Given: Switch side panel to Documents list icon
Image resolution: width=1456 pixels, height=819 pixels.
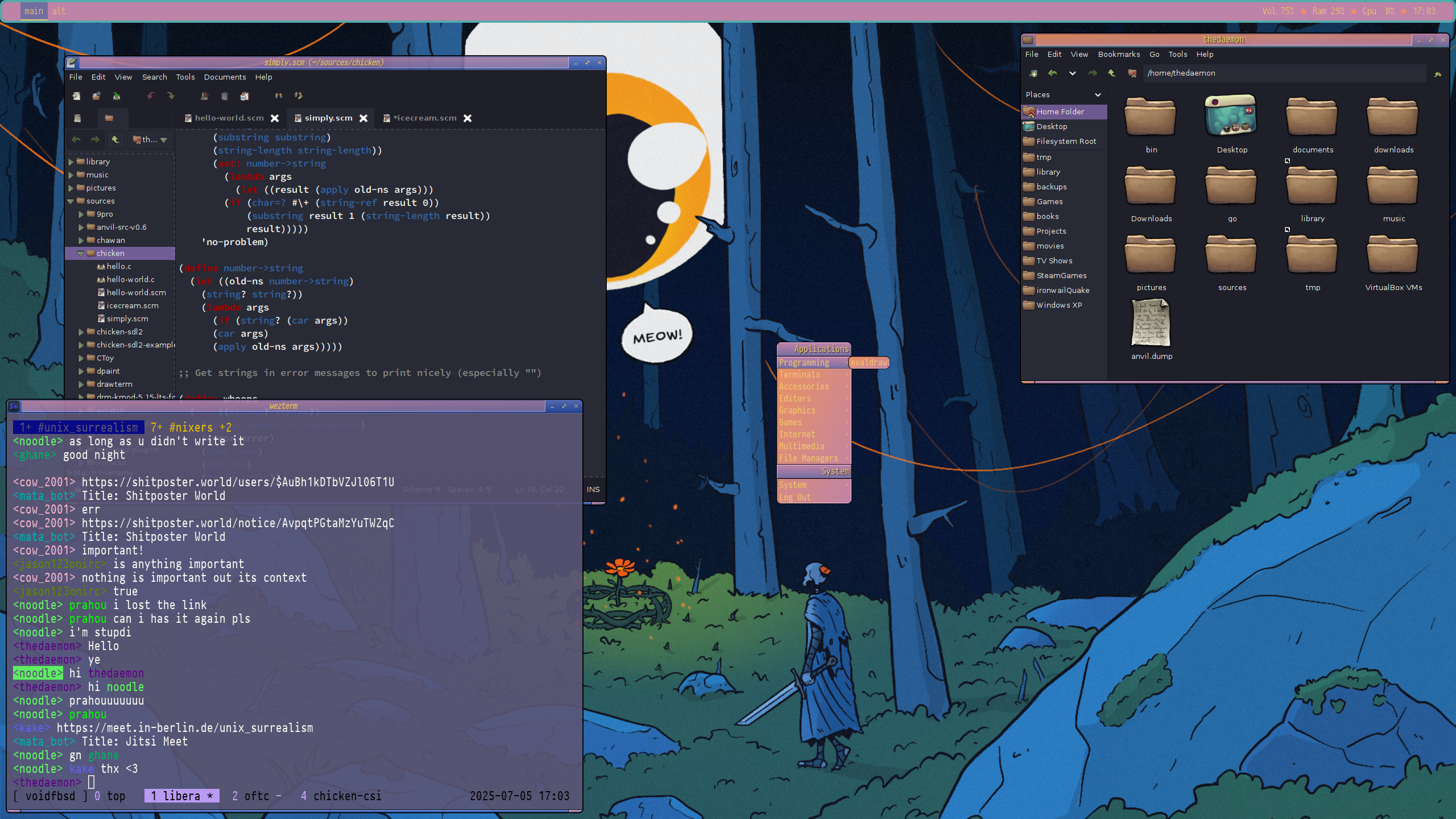Looking at the screenshot, I should coord(77,118).
